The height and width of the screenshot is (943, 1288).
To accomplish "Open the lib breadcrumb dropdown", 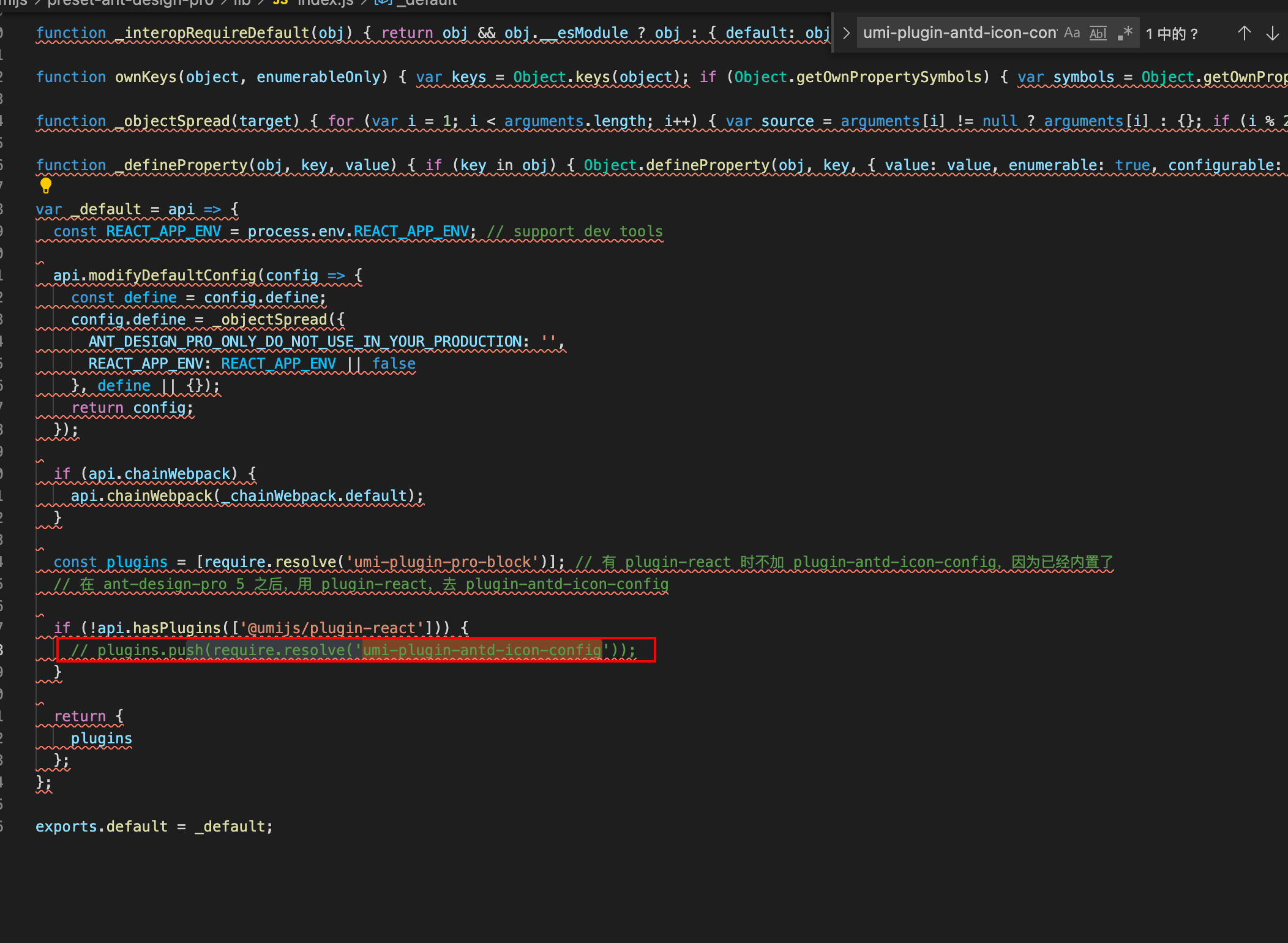I will click(x=239, y=3).
